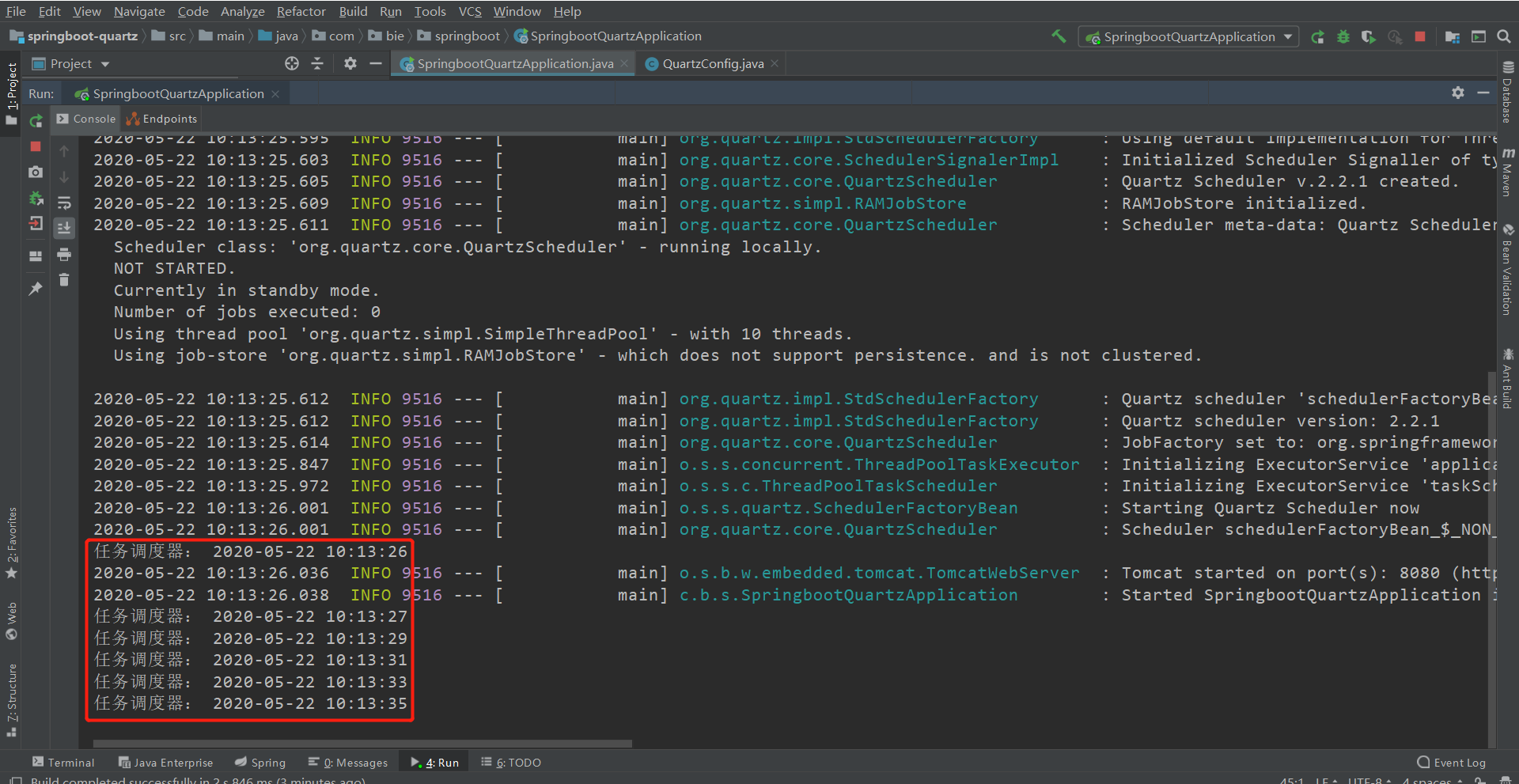Click the SpringbootQuartzApplication breadcrumb
This screenshot has width=1519, height=784.
click(608, 36)
